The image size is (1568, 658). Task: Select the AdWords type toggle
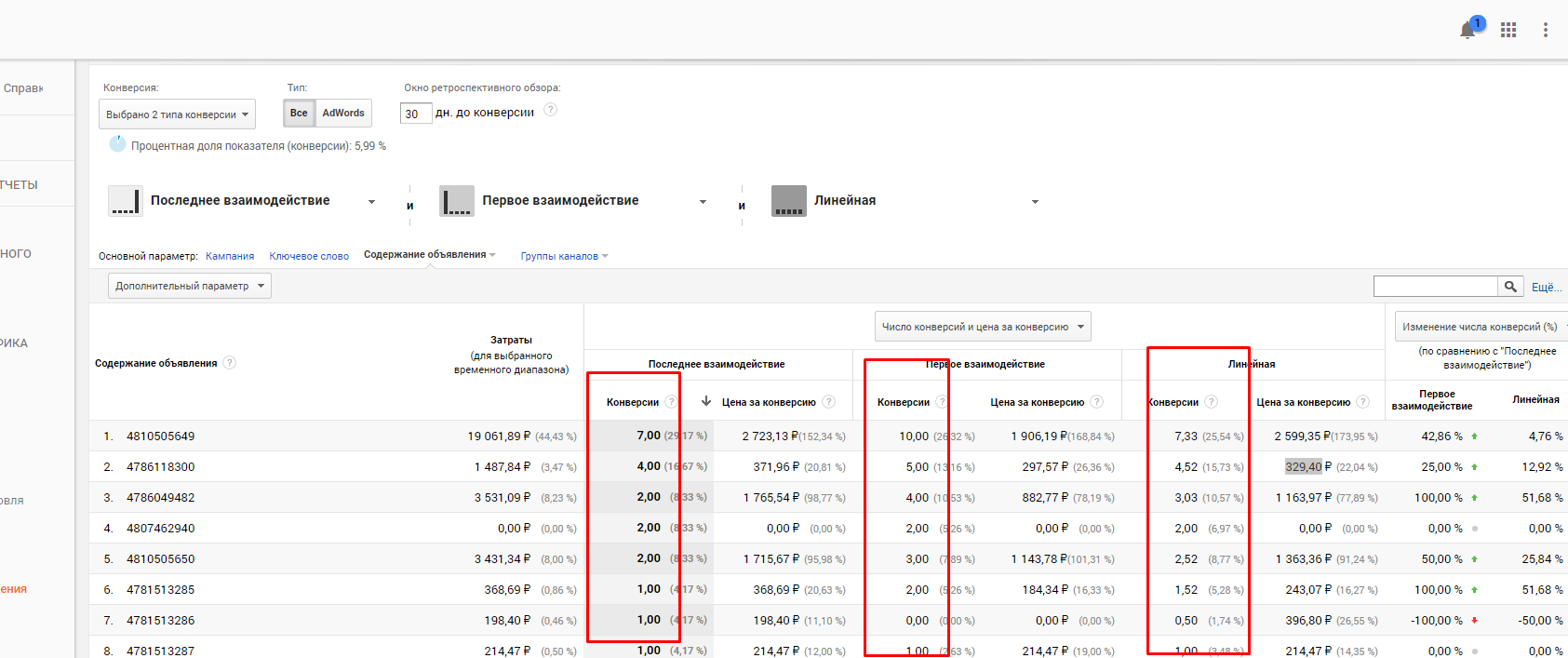click(x=343, y=114)
